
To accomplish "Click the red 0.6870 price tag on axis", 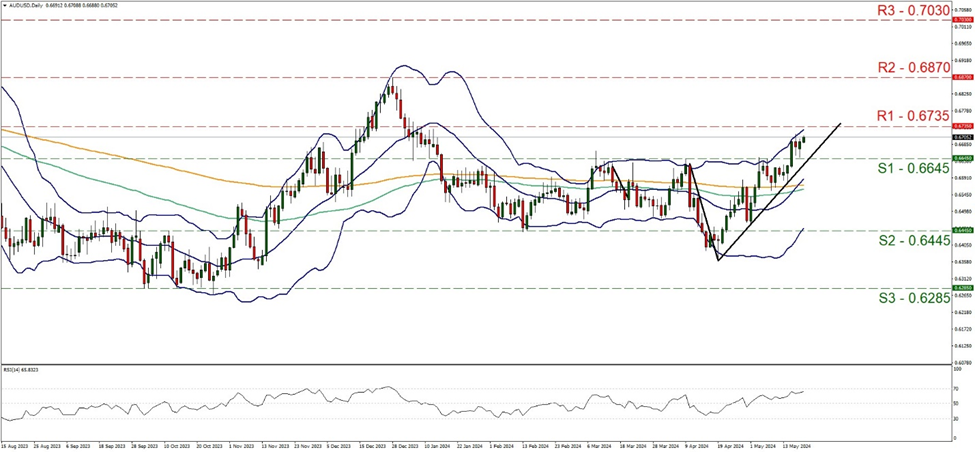I will 961,77.
